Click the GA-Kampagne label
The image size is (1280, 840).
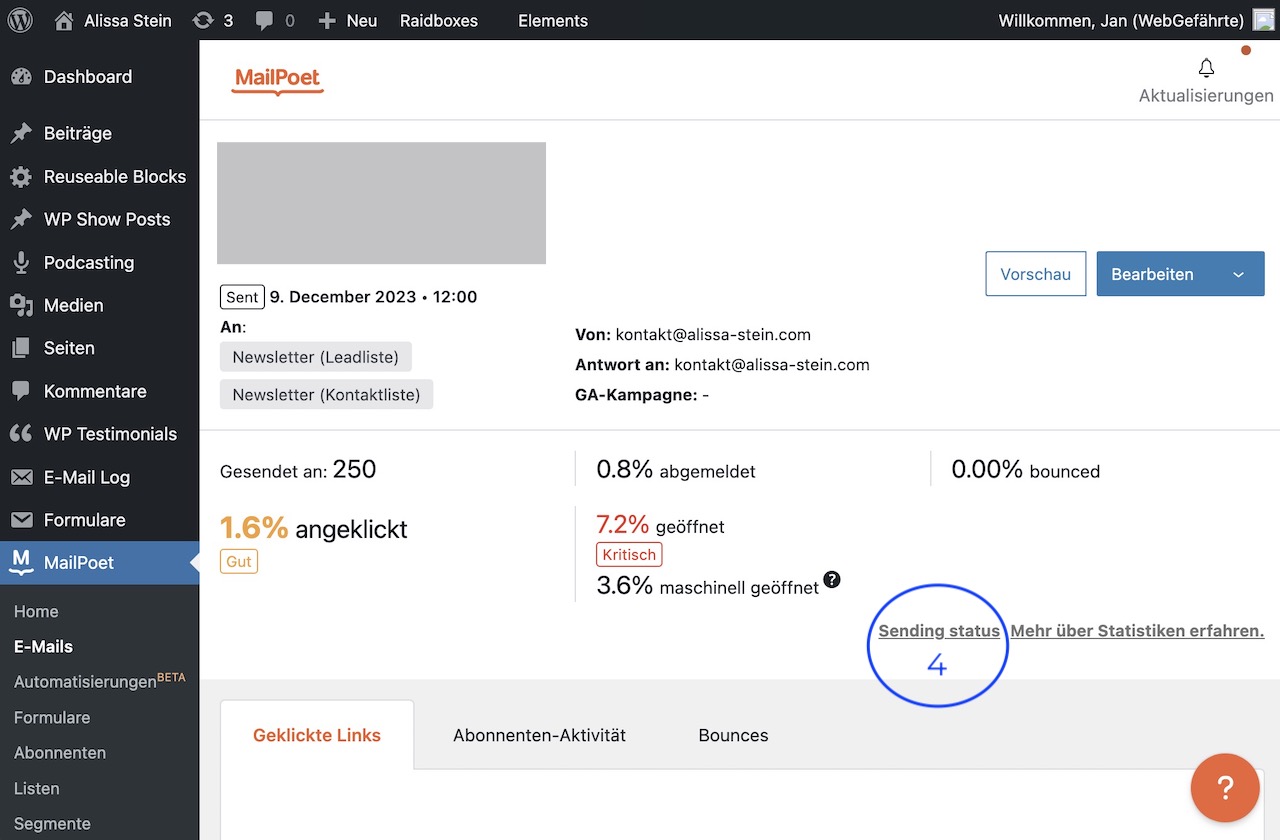pos(636,395)
